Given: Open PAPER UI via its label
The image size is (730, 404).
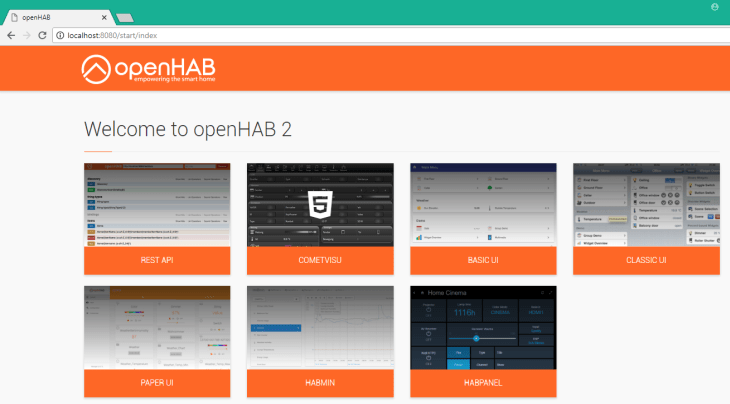Looking at the screenshot, I should (x=157, y=384).
